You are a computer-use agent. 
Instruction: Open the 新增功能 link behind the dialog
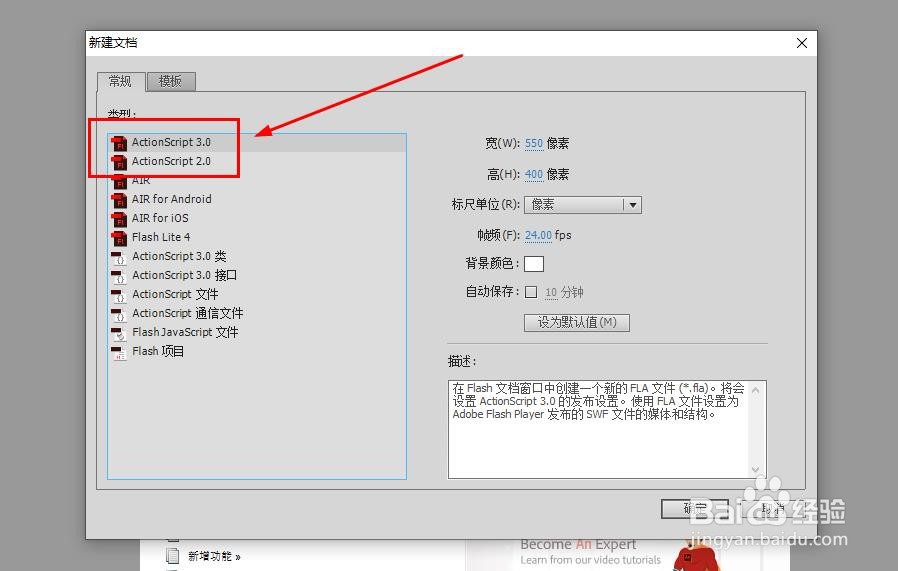[x=214, y=556]
